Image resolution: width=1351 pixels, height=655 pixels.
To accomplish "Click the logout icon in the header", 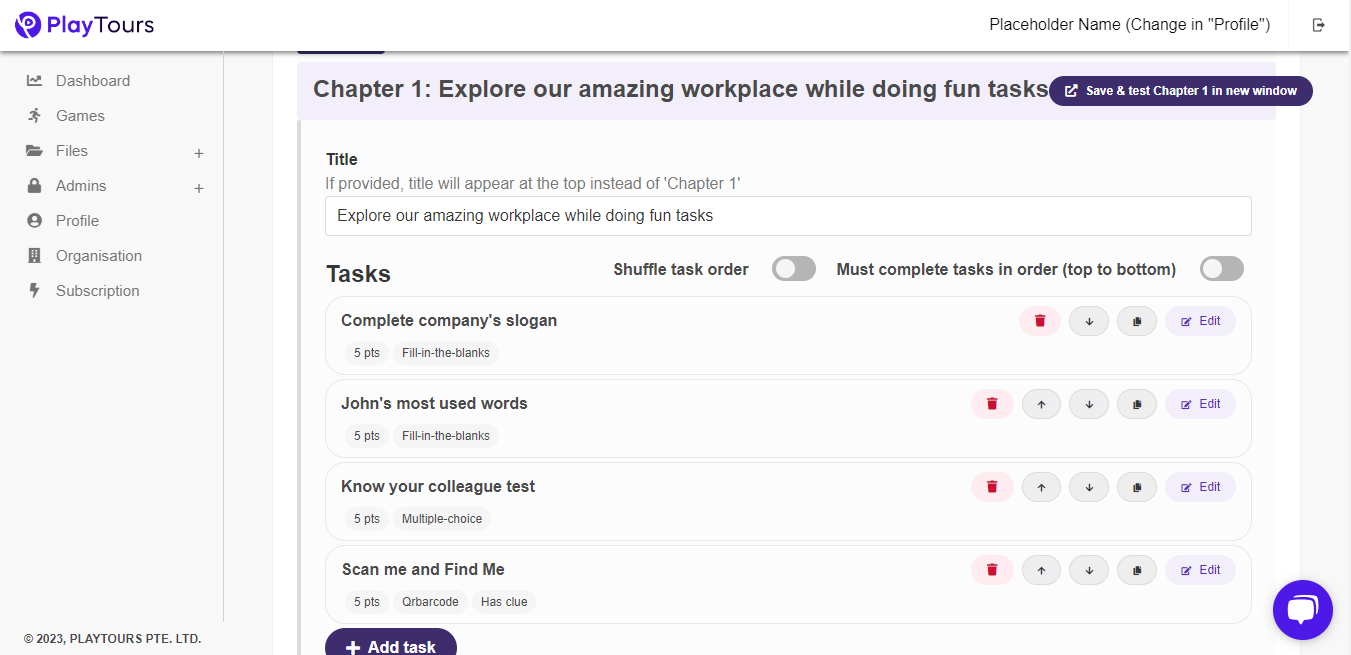I will pos(1319,25).
